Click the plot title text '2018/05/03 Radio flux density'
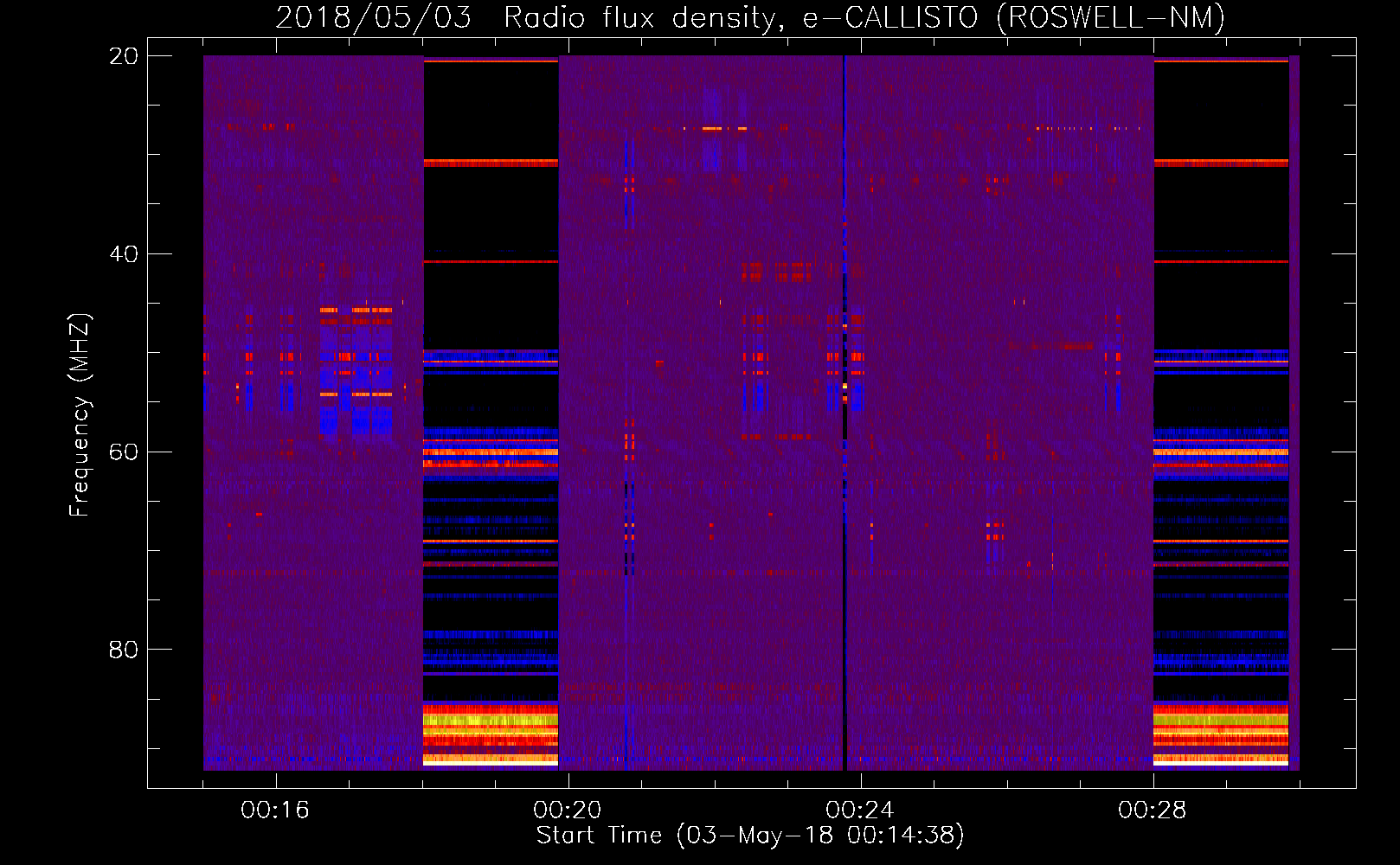Viewport: 1400px width, 865px height. point(530,17)
